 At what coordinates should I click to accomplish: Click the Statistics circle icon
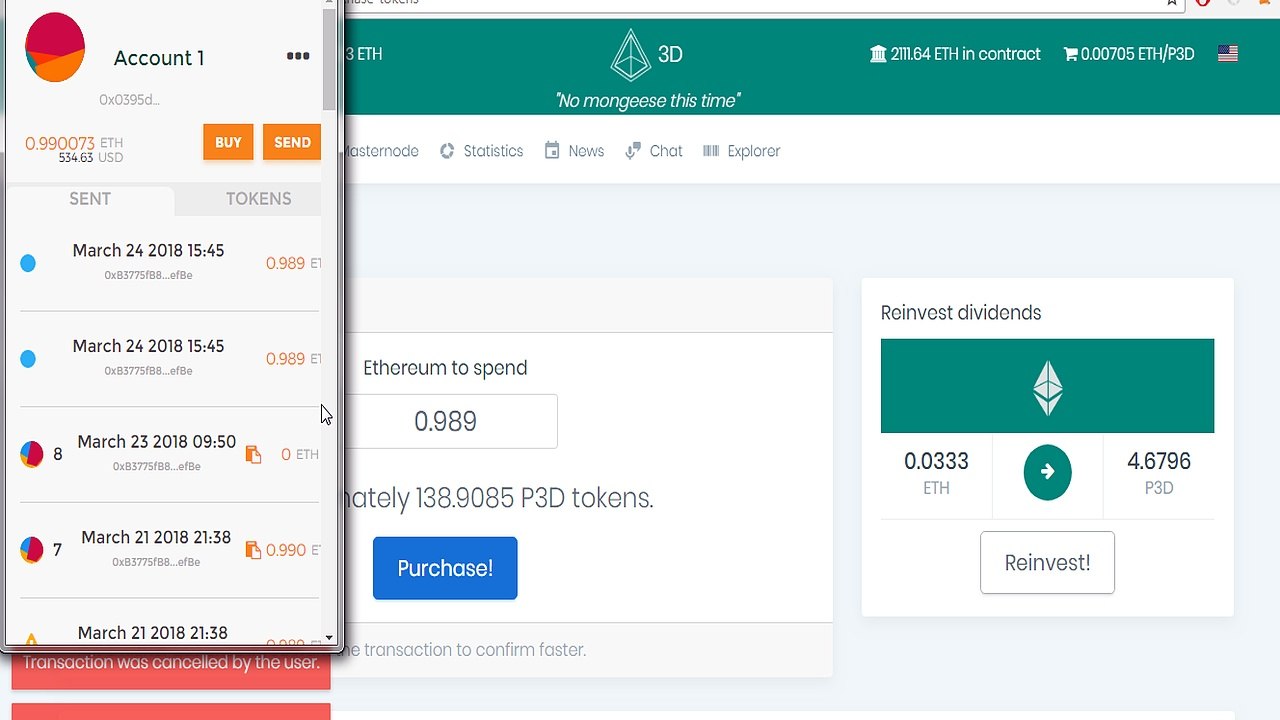tap(447, 151)
